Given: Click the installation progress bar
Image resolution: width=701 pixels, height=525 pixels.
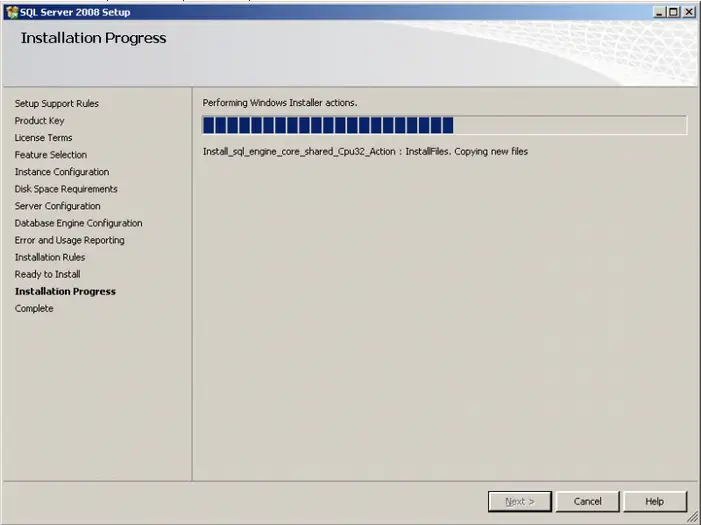Looking at the screenshot, I should click(444, 125).
